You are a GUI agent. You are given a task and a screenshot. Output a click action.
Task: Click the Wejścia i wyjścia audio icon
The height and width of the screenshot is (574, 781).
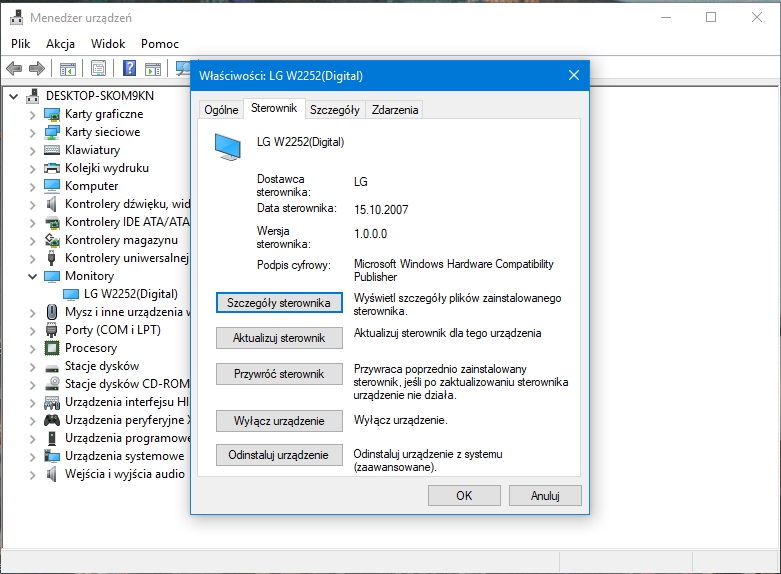tap(52, 474)
